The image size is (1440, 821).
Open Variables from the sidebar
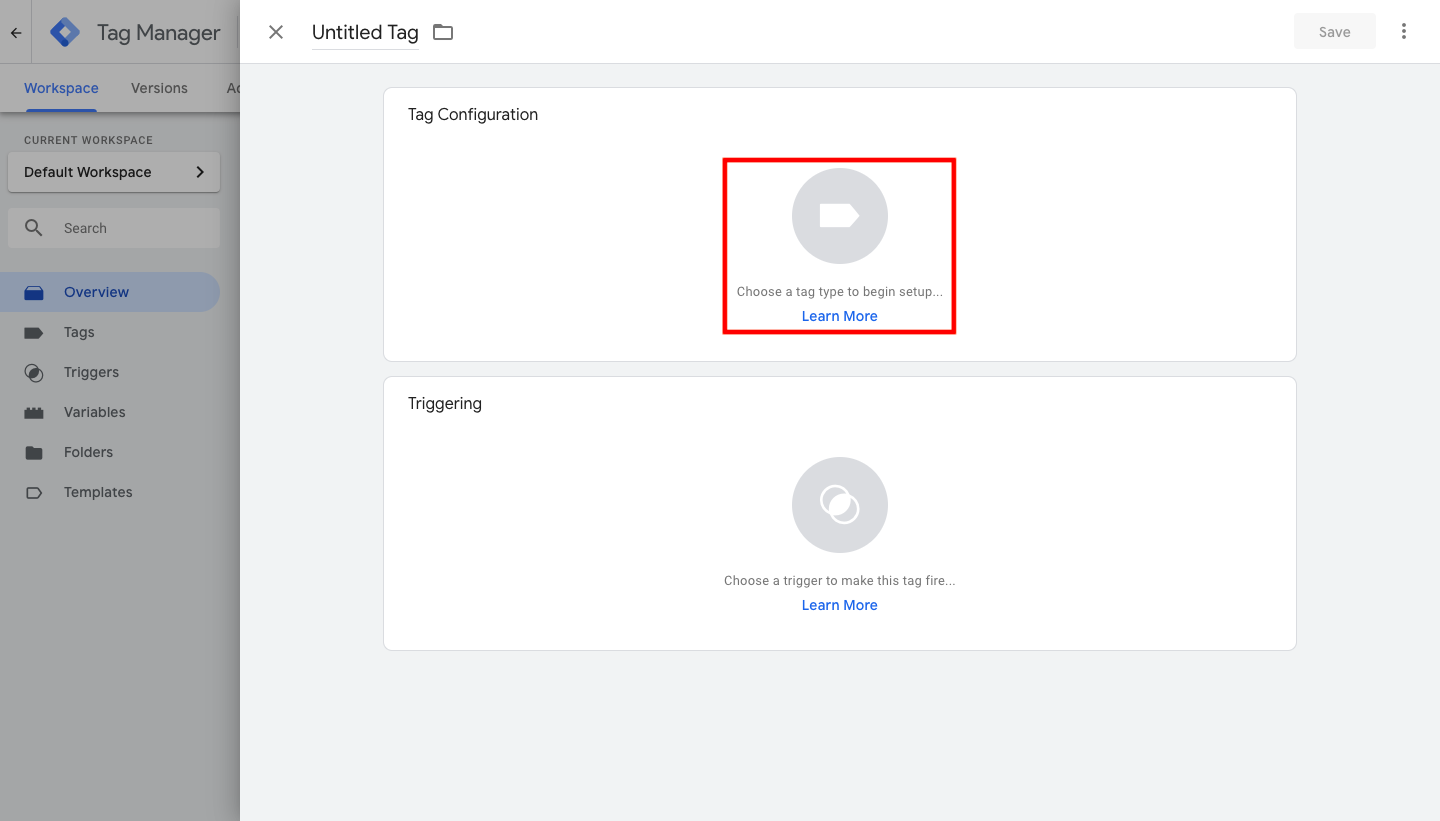[x=33, y=412]
